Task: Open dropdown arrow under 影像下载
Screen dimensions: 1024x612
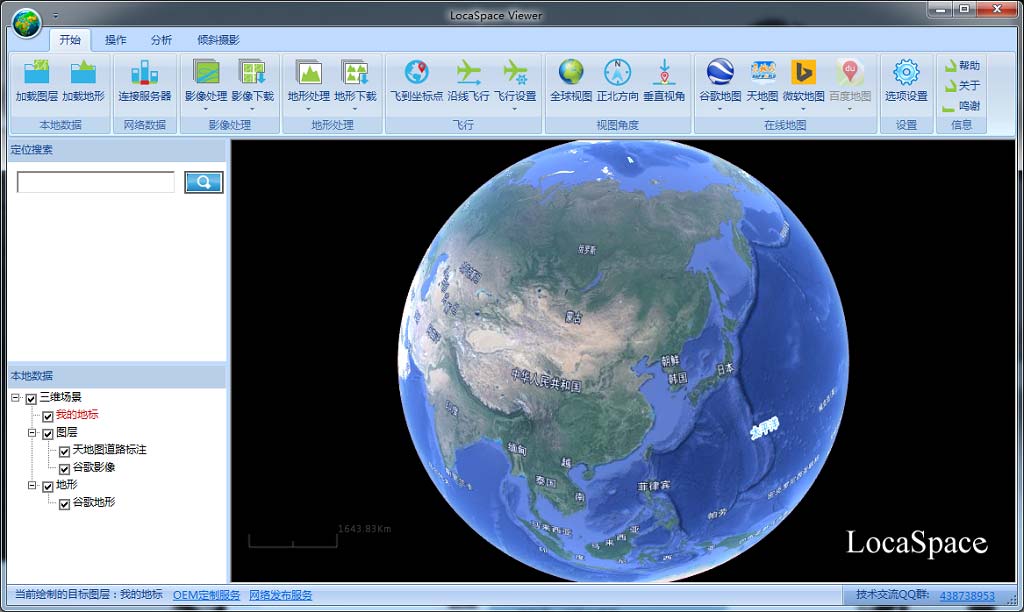Action: (252, 109)
